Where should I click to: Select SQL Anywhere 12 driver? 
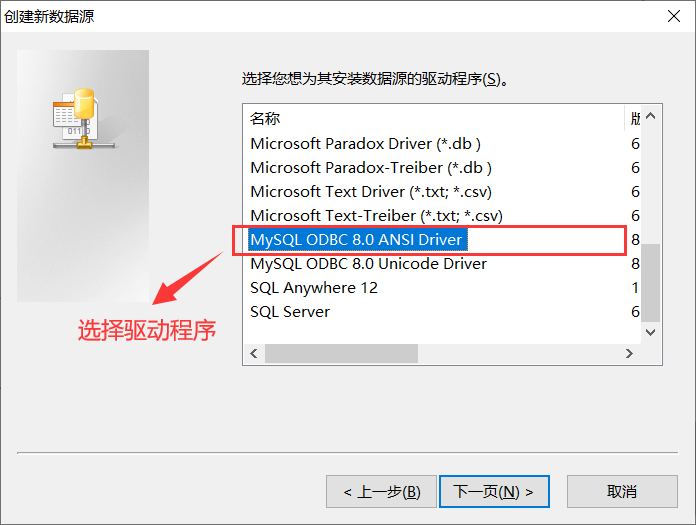tap(314, 288)
